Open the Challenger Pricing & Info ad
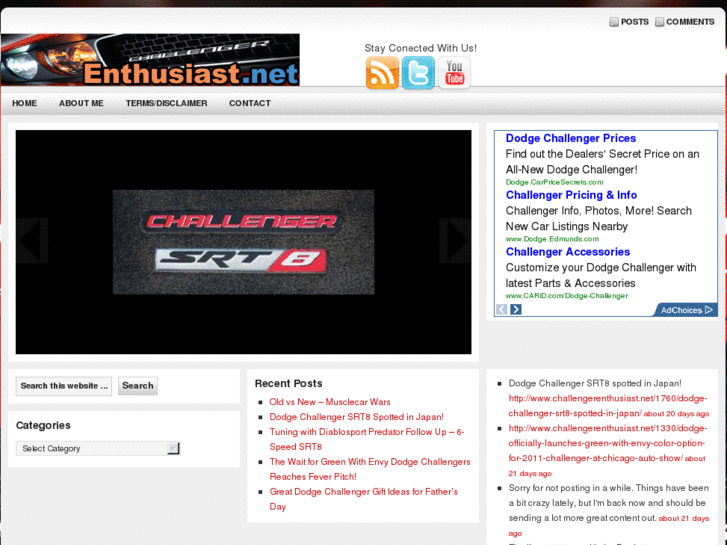The image size is (727, 545). (x=571, y=195)
